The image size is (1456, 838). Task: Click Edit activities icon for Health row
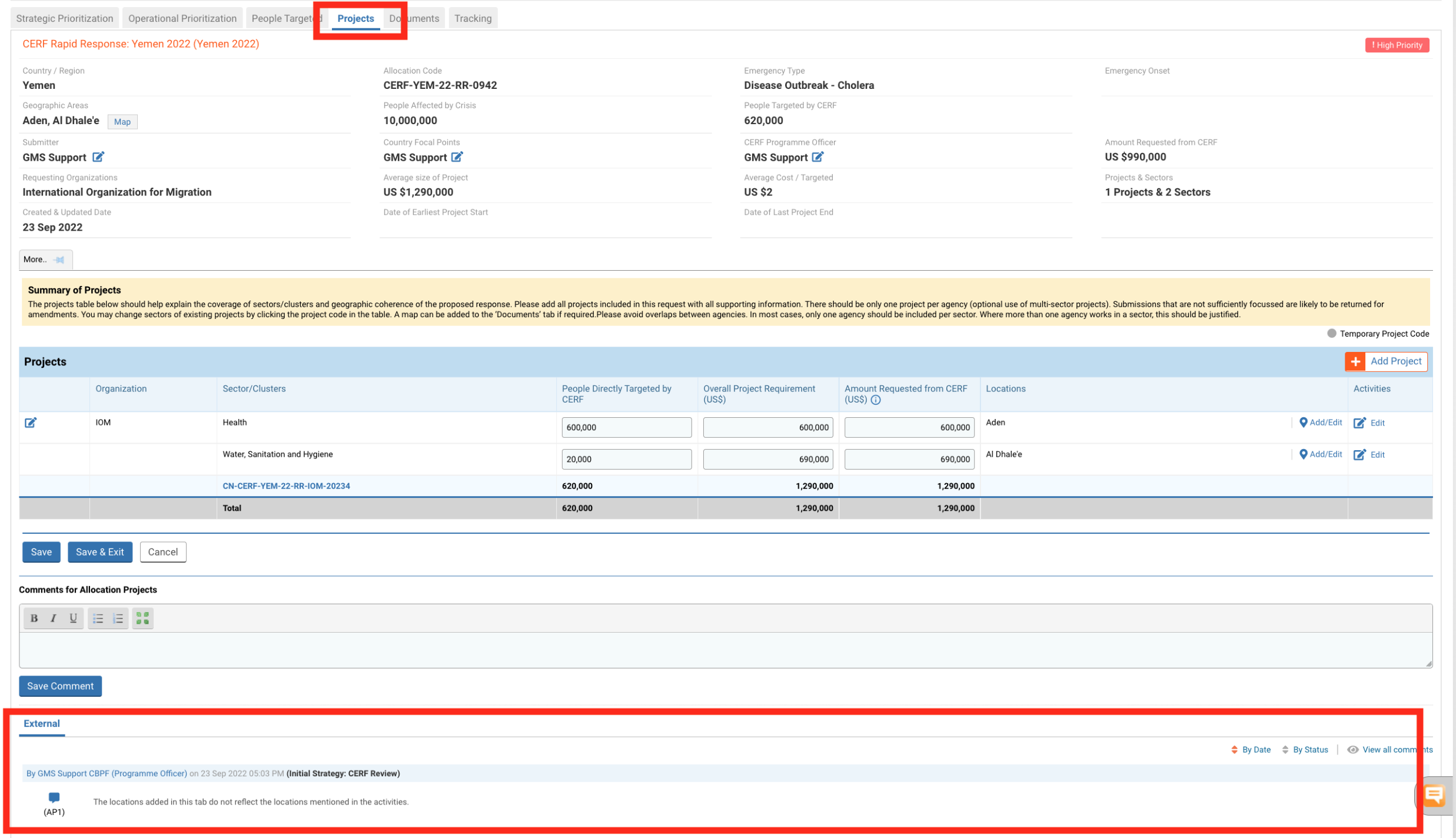pos(1359,423)
